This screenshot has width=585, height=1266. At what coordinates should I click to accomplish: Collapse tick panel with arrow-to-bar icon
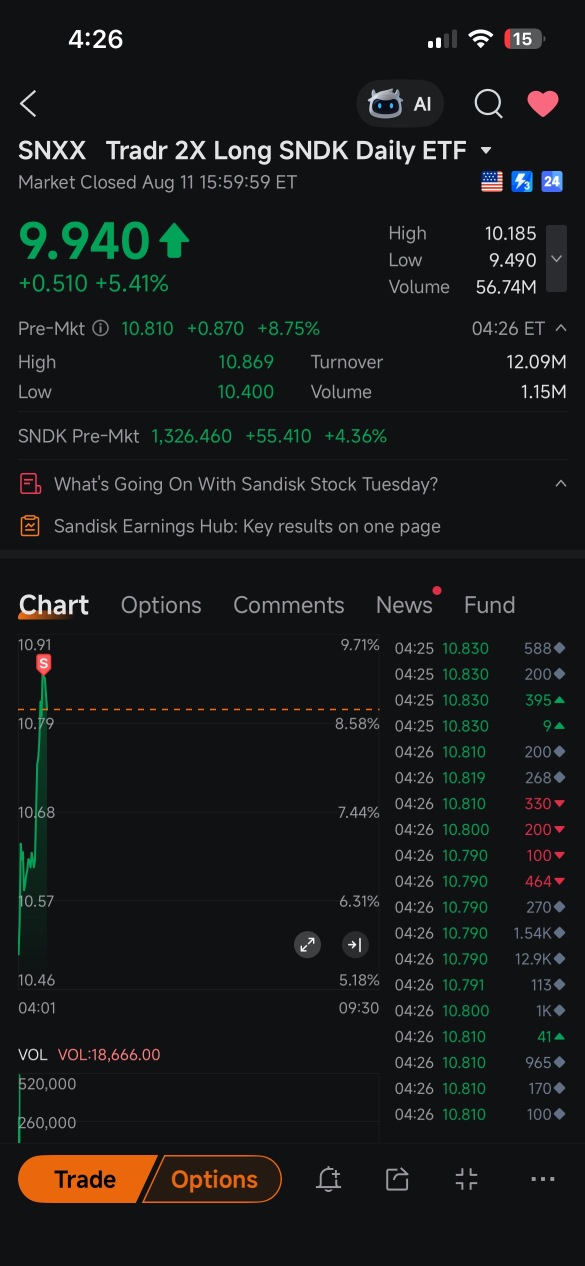(x=354, y=944)
